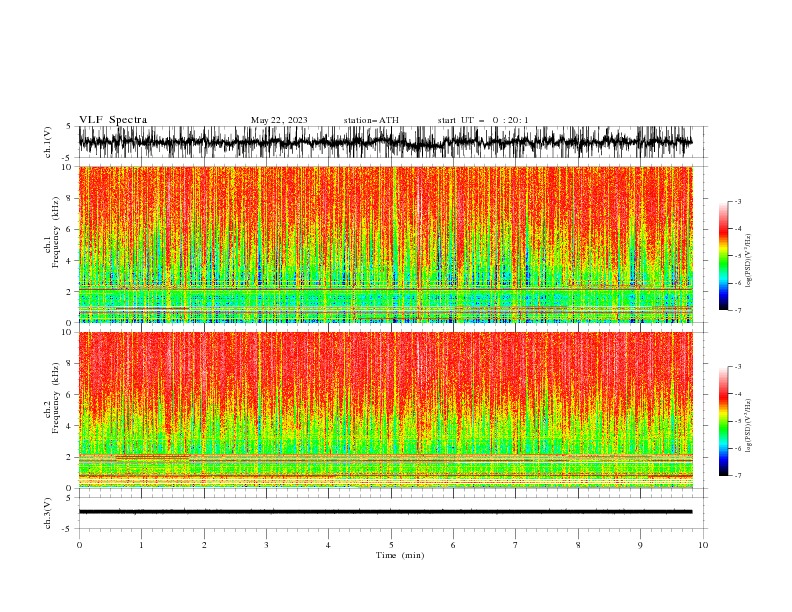Click the time axis tick label "10"

(703, 545)
